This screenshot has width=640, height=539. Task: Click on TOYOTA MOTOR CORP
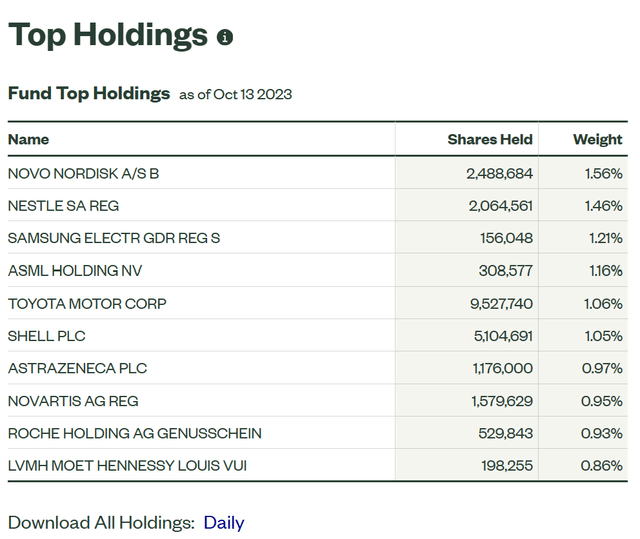coord(87,303)
